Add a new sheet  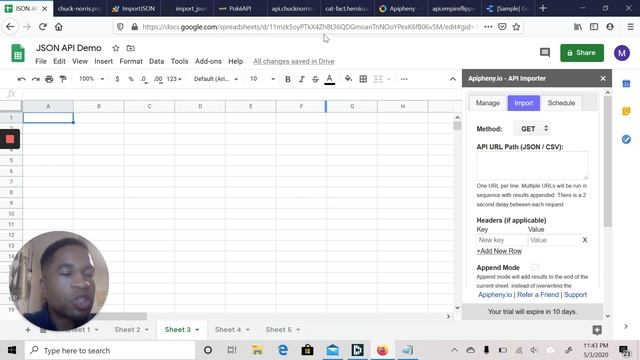pyautogui.click(x=28, y=330)
